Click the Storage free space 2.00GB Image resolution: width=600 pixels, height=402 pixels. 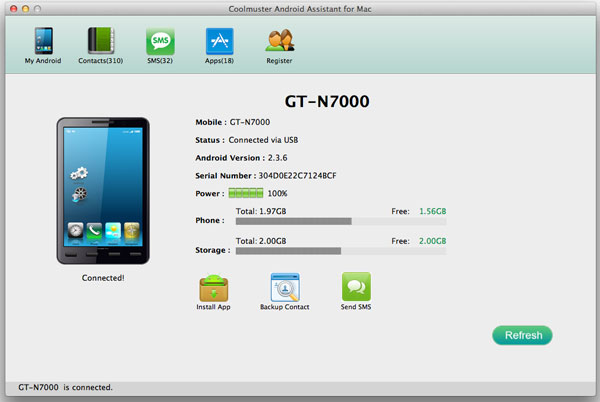(x=432, y=241)
